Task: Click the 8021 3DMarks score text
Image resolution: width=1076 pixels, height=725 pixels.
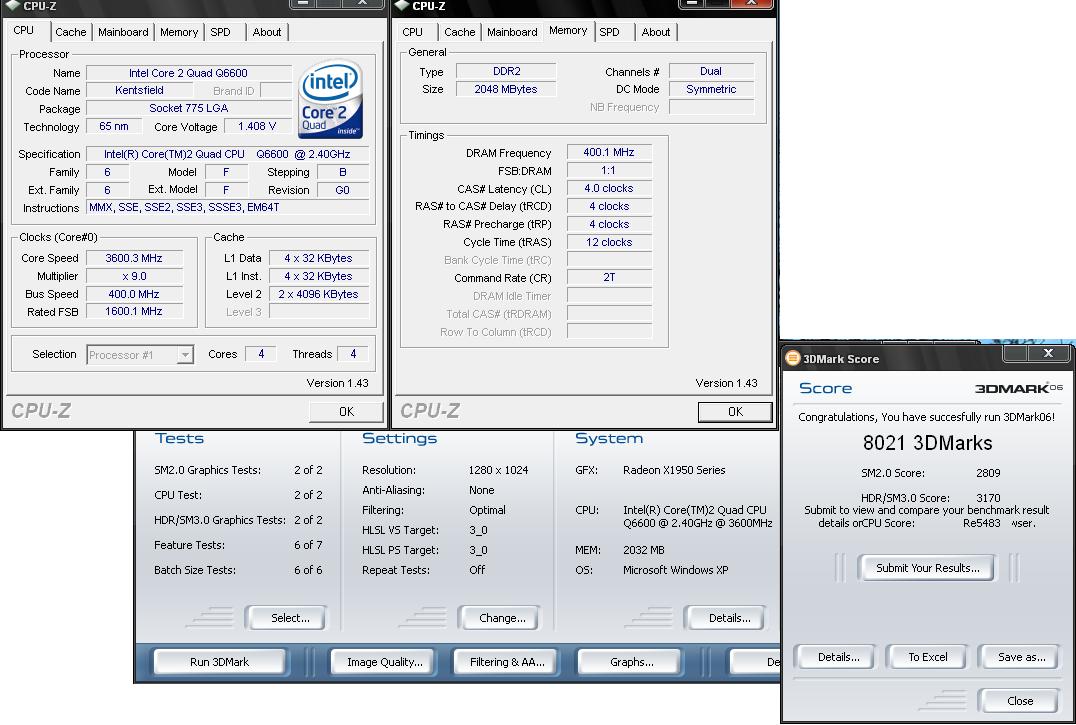Action: [x=927, y=443]
